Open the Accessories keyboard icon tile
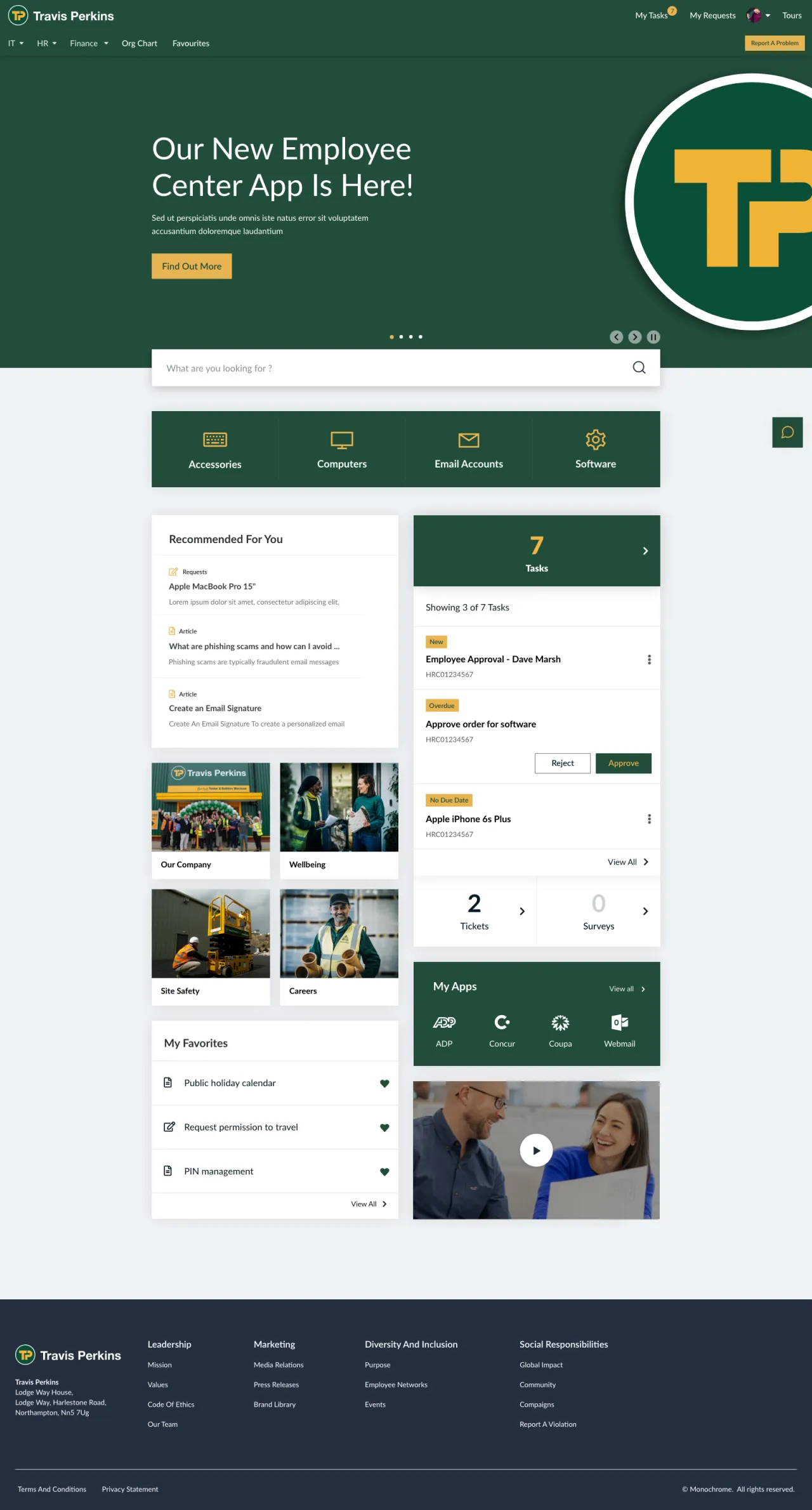Image resolution: width=812 pixels, height=1510 pixels. coord(215,449)
